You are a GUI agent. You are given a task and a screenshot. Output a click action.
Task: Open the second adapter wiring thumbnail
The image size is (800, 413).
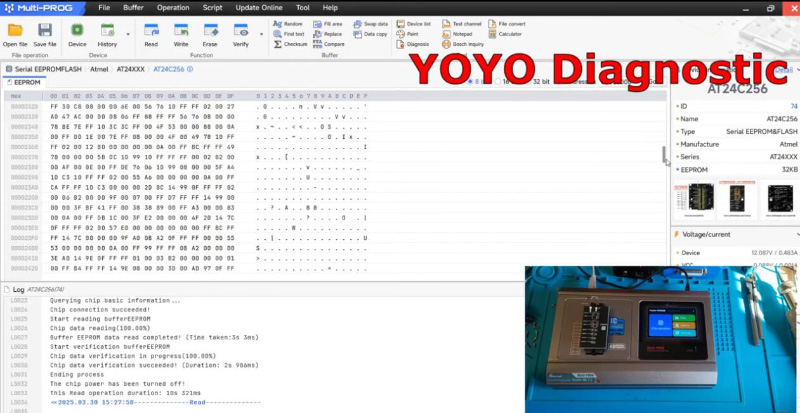(737, 198)
